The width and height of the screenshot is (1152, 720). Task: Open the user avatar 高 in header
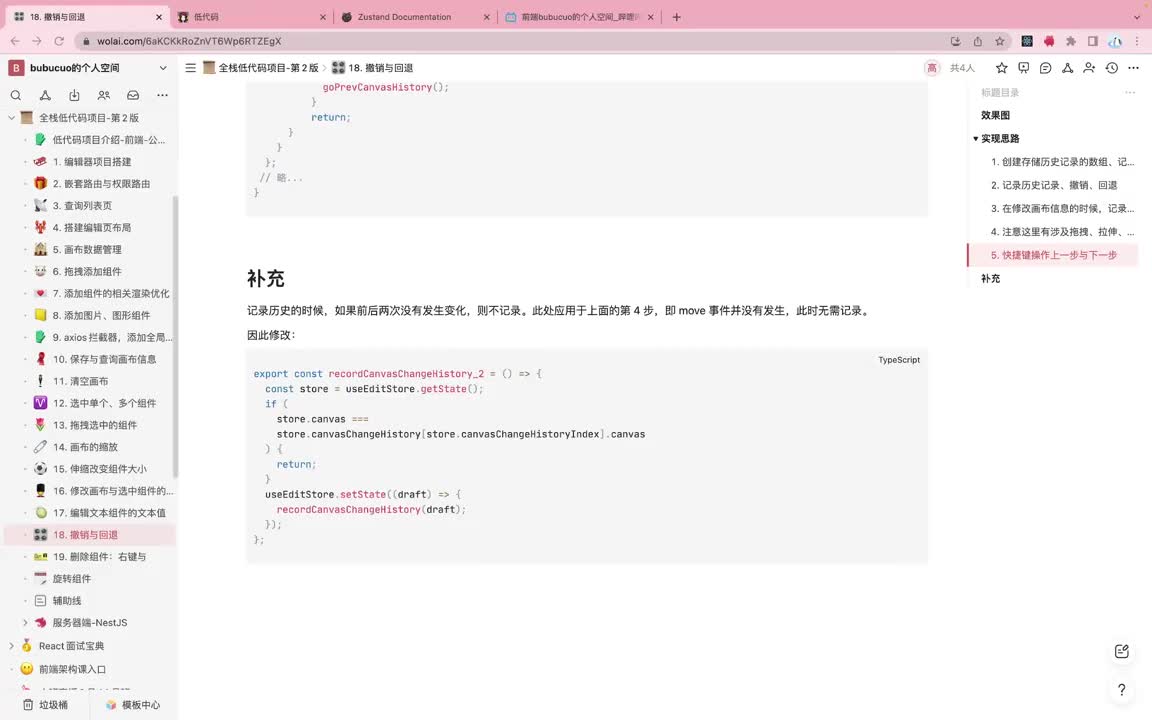click(x=932, y=68)
